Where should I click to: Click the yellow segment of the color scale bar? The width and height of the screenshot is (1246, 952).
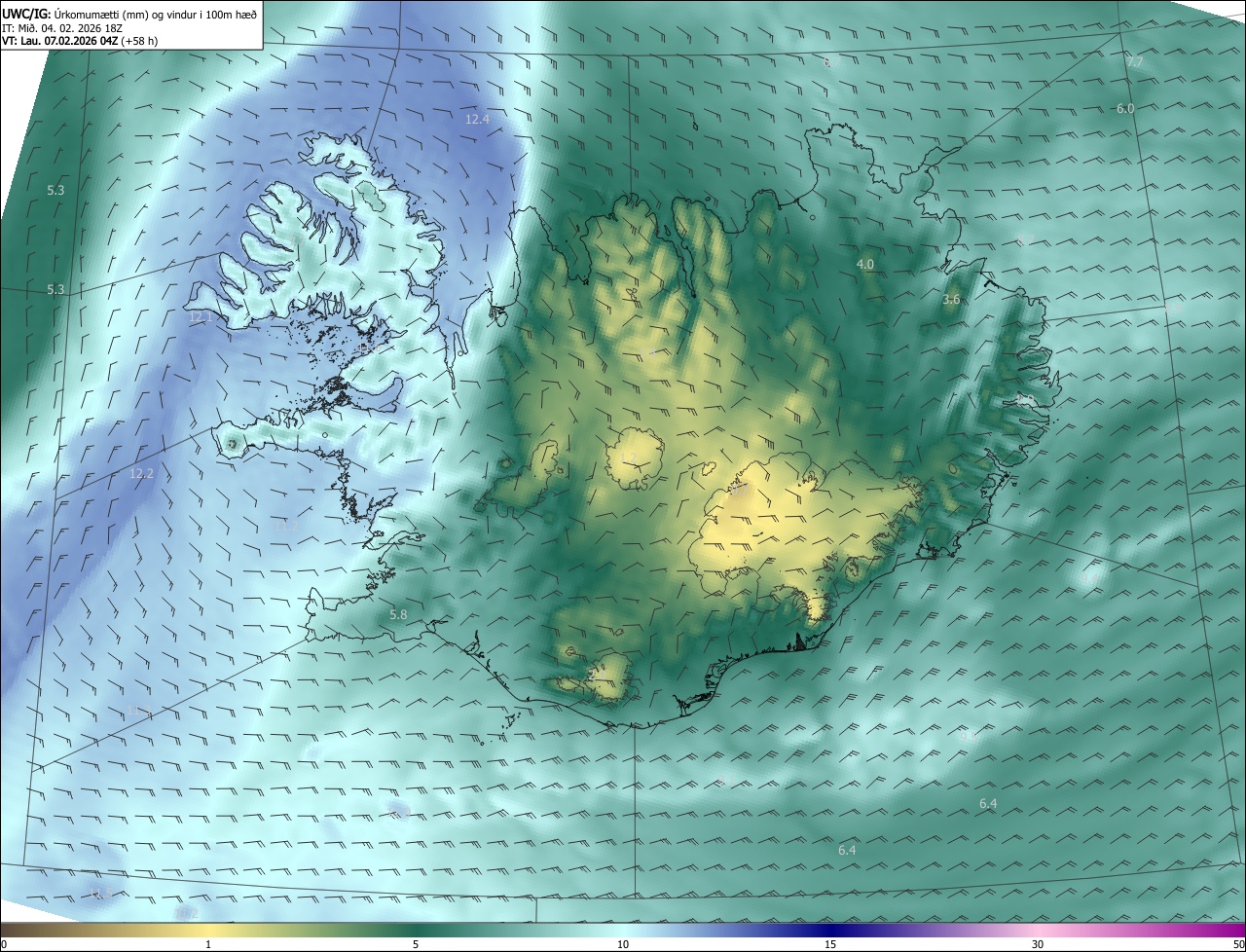(x=208, y=931)
